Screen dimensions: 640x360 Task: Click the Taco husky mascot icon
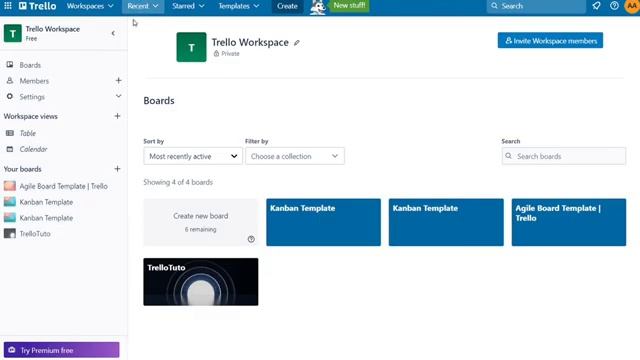(x=317, y=7)
